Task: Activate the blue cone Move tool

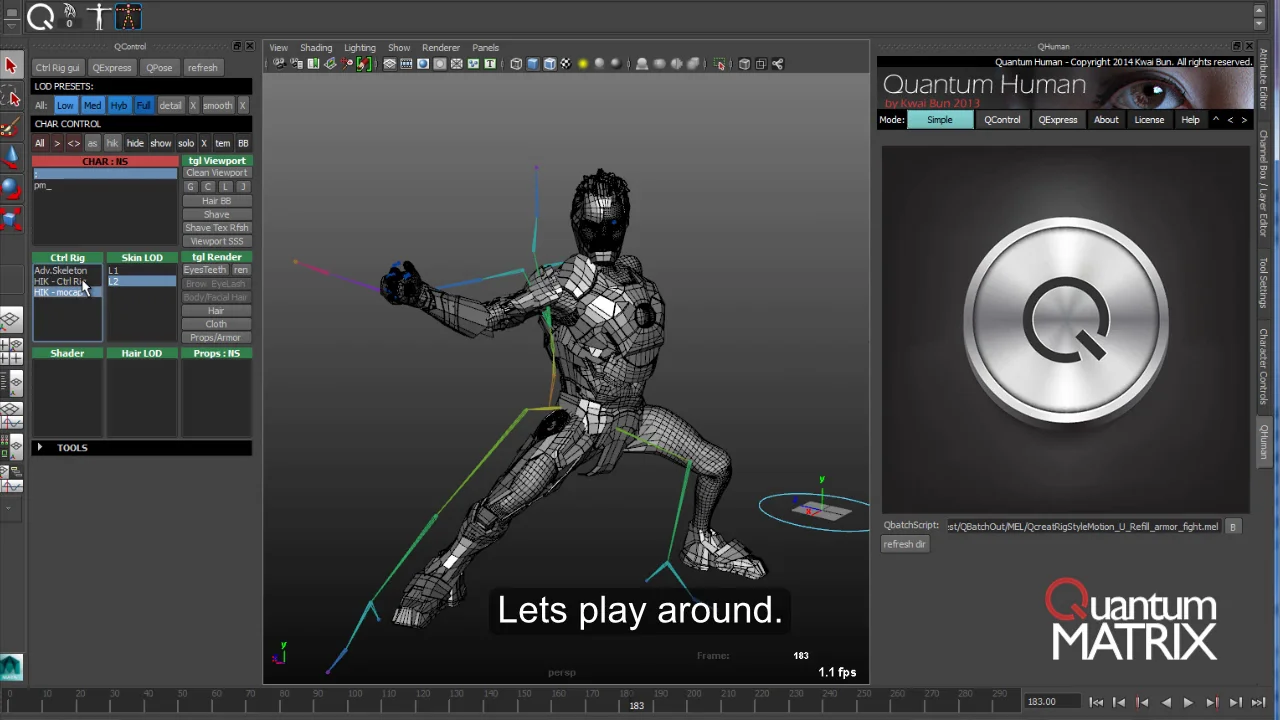Action: click(x=11, y=157)
